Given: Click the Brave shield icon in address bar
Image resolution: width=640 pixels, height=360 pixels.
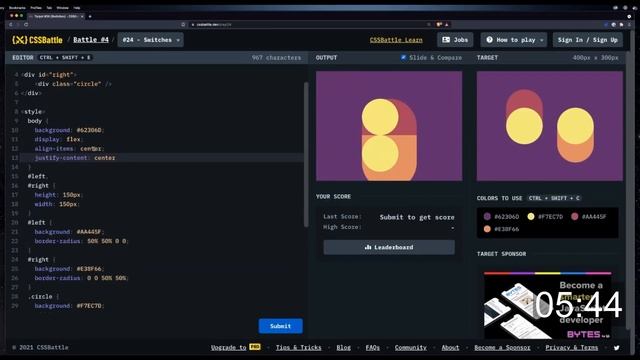Looking at the screenshot, I should (x=439, y=24).
